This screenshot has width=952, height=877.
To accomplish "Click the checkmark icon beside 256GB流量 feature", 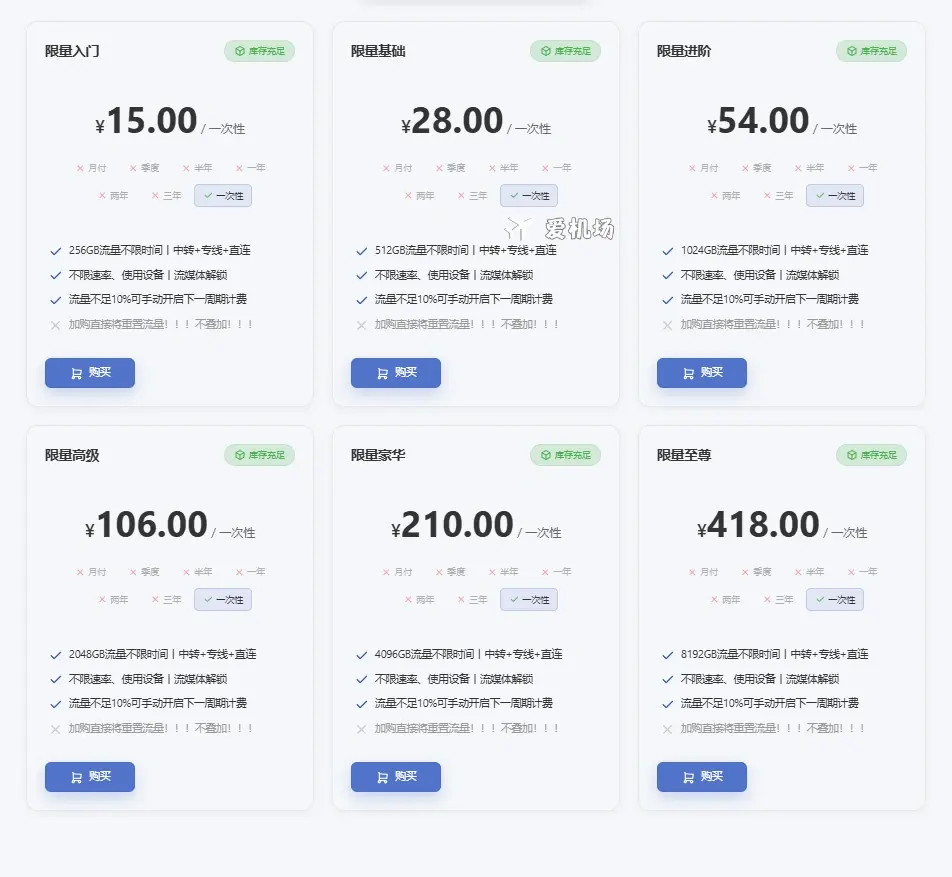I will click(56, 250).
